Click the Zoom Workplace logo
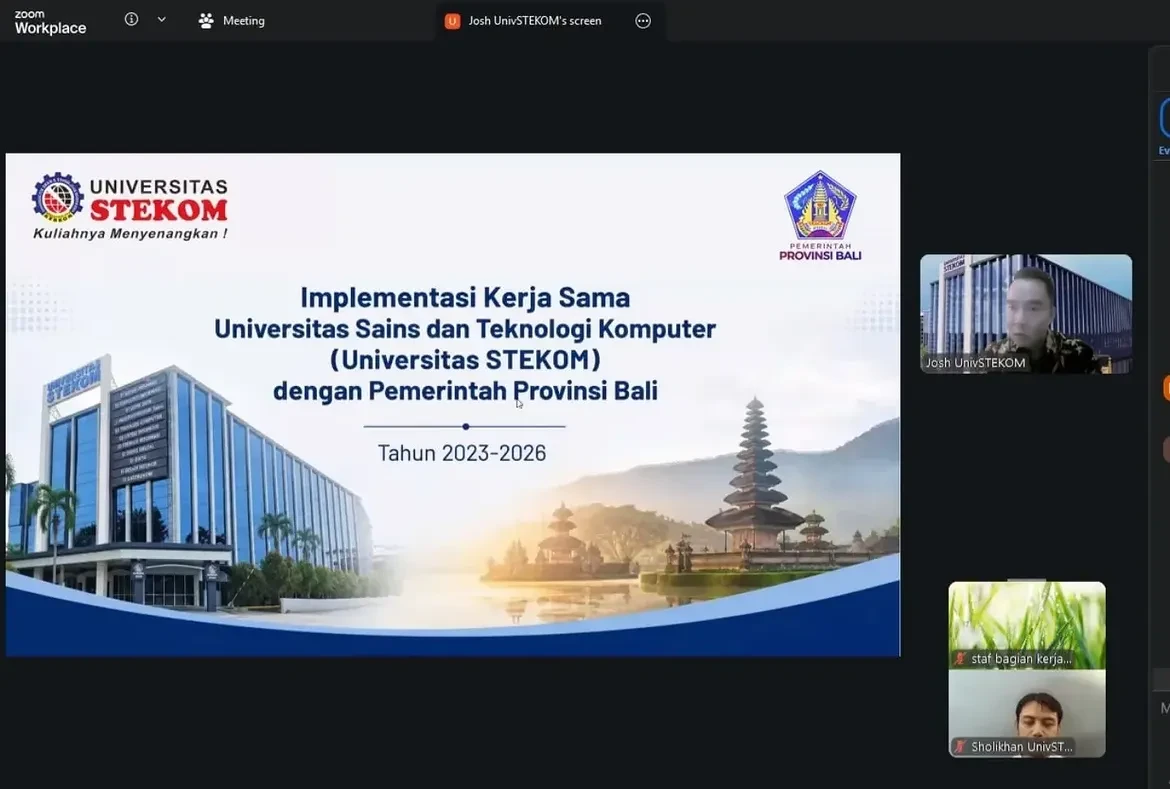This screenshot has height=789, width=1170. tap(50, 22)
